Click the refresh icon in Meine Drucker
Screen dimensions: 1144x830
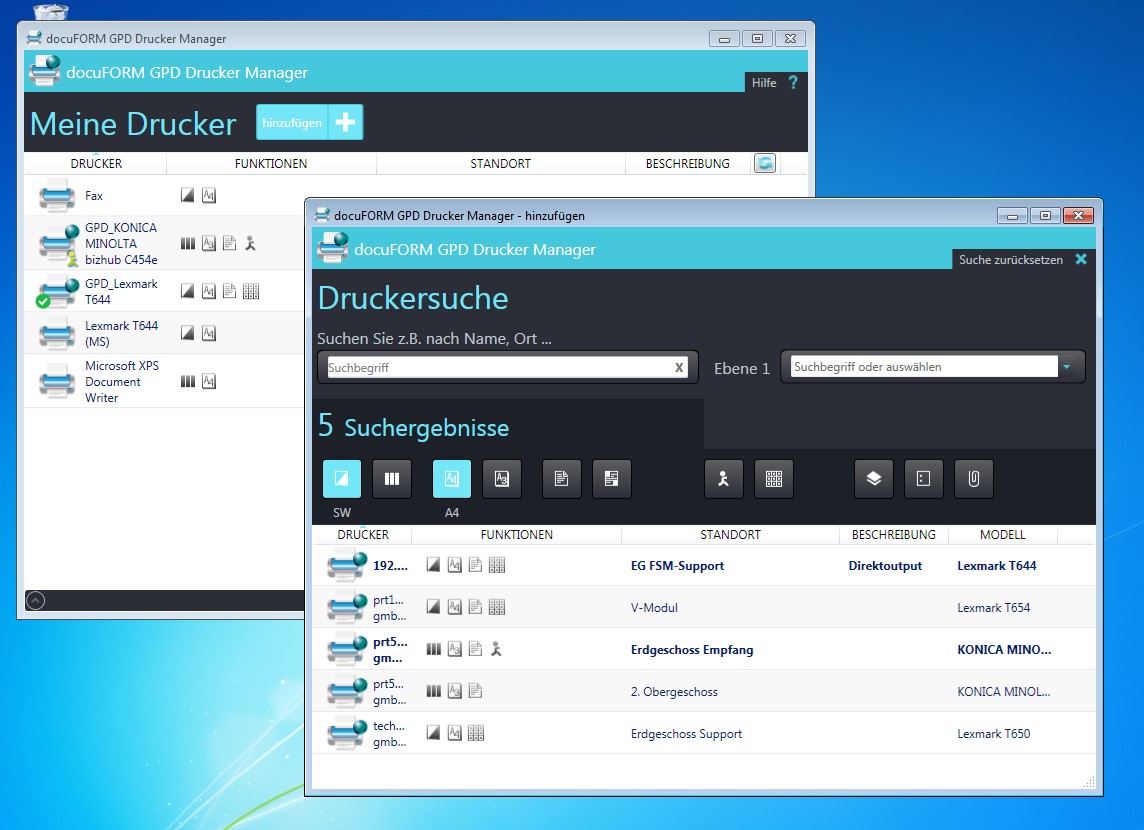coord(765,163)
